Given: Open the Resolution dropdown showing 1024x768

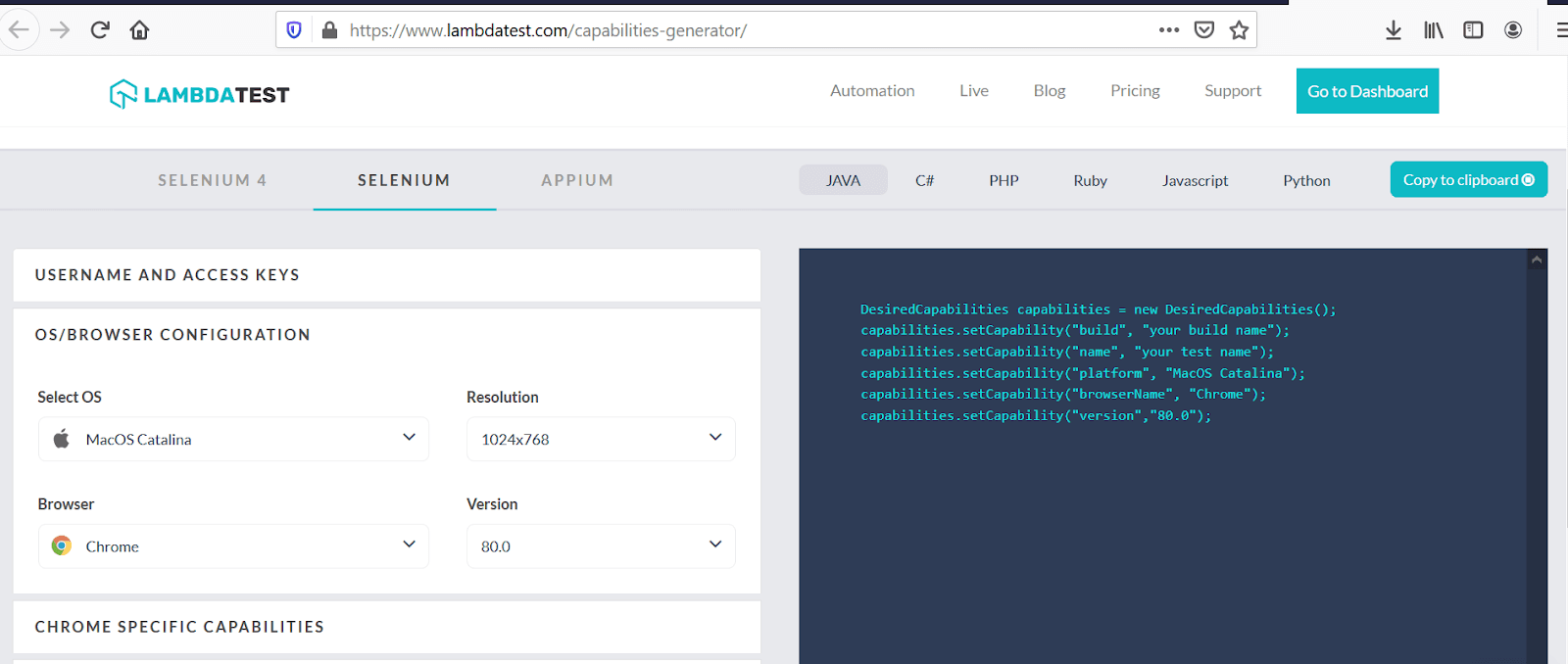Looking at the screenshot, I should click(601, 439).
